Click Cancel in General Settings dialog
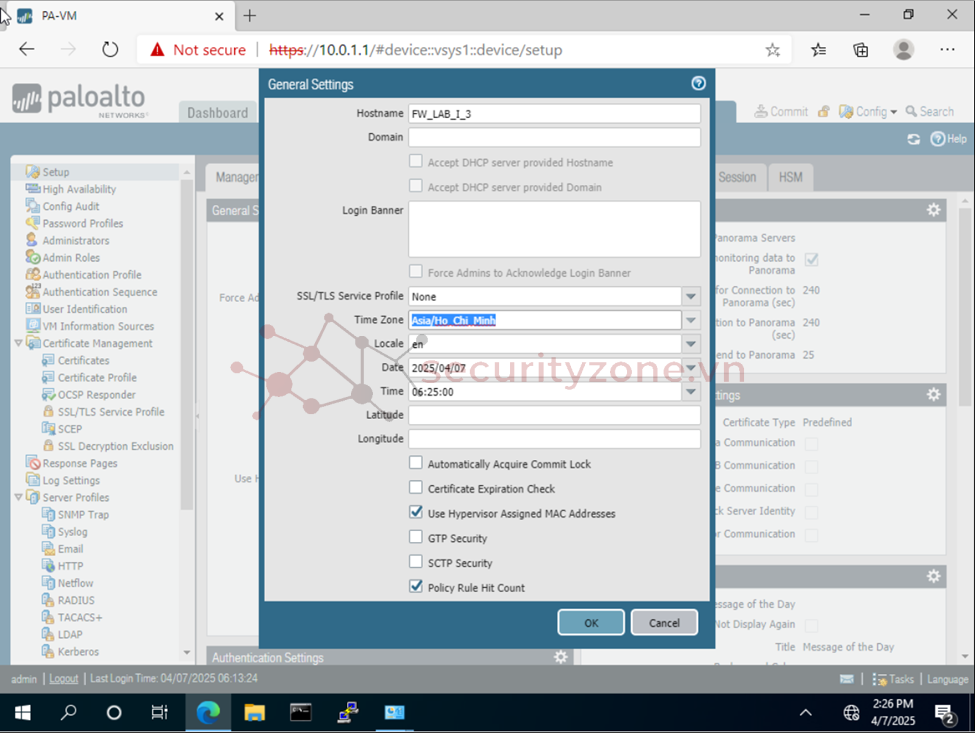Screen dimensions: 975x733 [664, 622]
